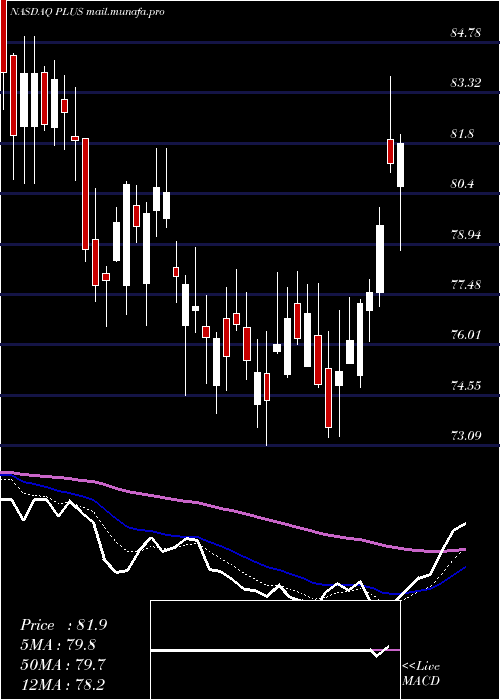
Task: Click the 80.4 price axis label
Action: pos(462,183)
